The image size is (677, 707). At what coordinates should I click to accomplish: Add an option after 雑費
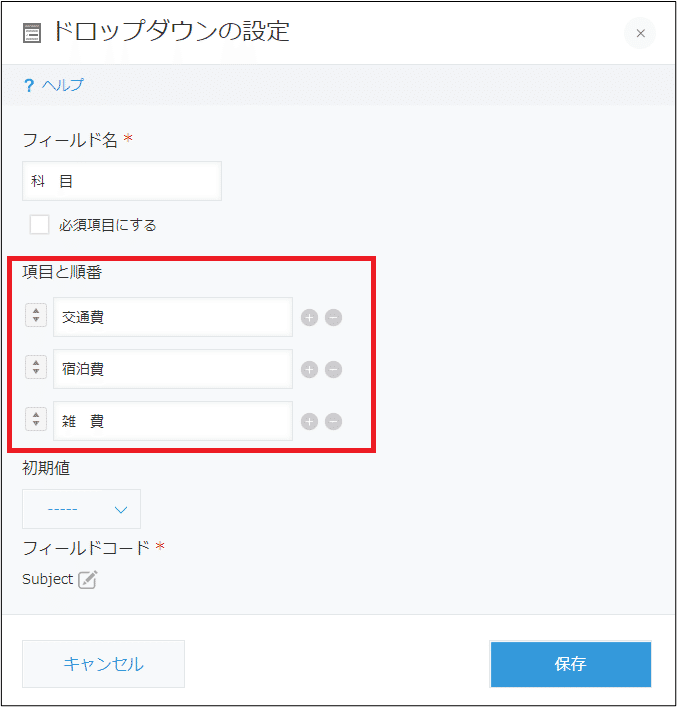(309, 422)
